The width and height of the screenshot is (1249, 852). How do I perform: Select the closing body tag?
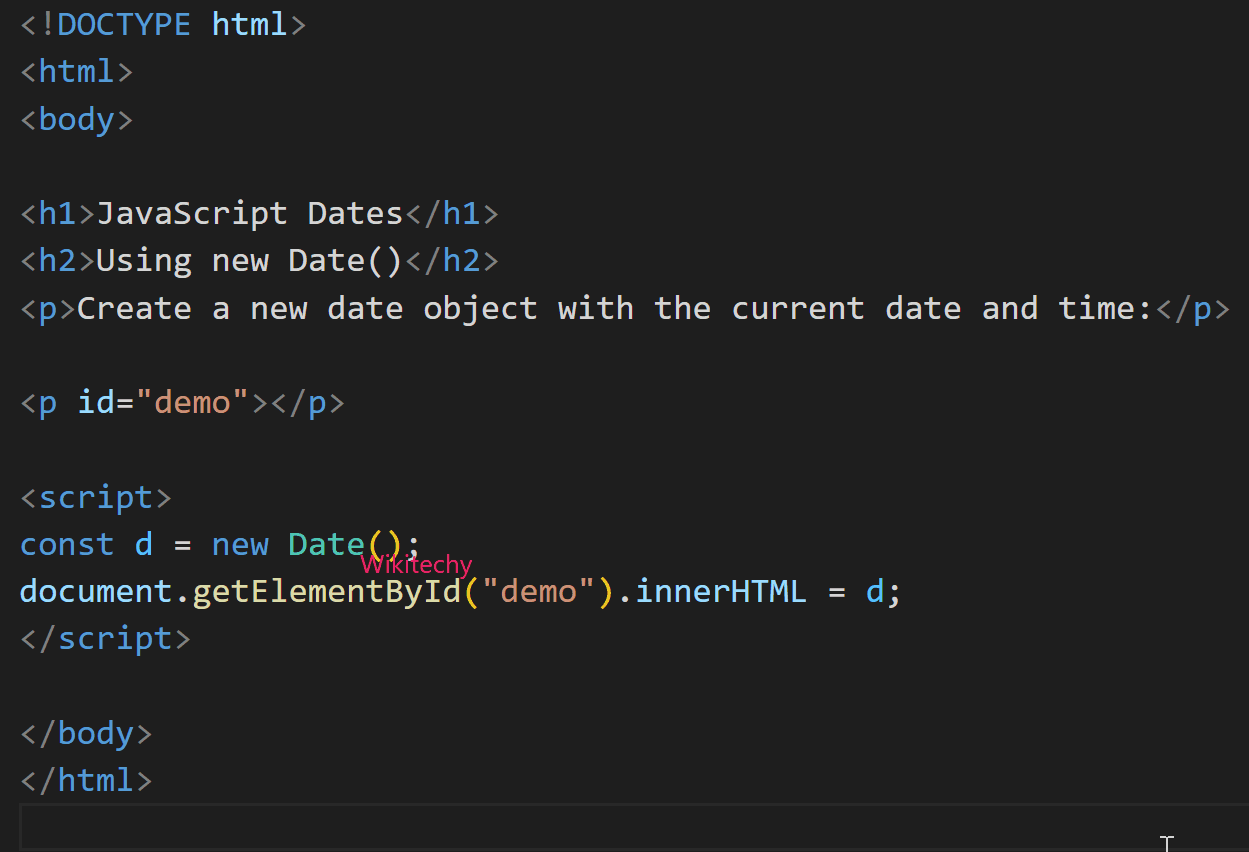(86, 733)
